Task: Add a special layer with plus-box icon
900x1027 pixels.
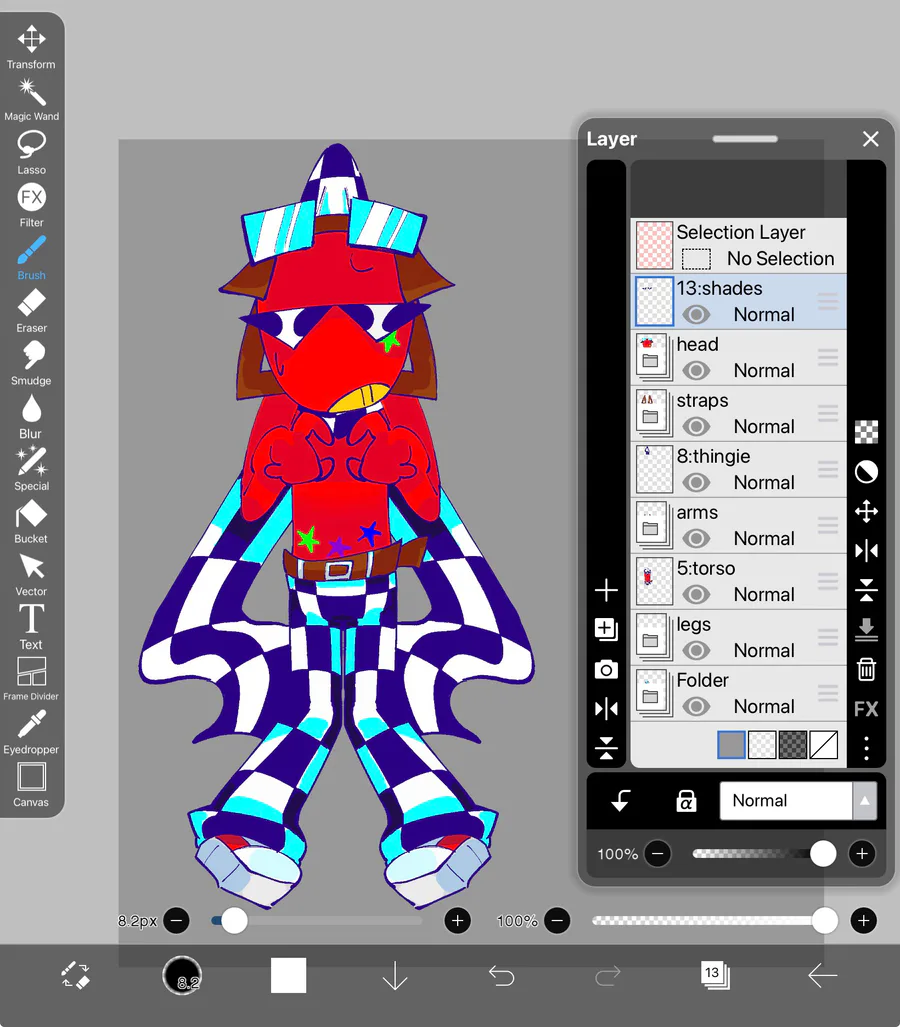Action: [x=606, y=629]
